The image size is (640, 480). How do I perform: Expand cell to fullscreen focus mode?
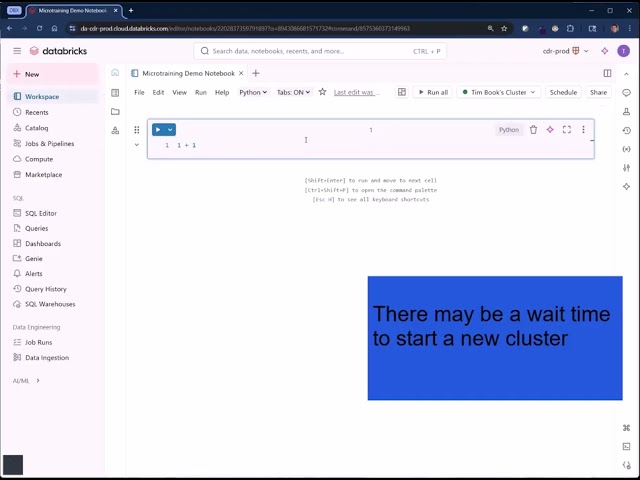click(x=567, y=130)
